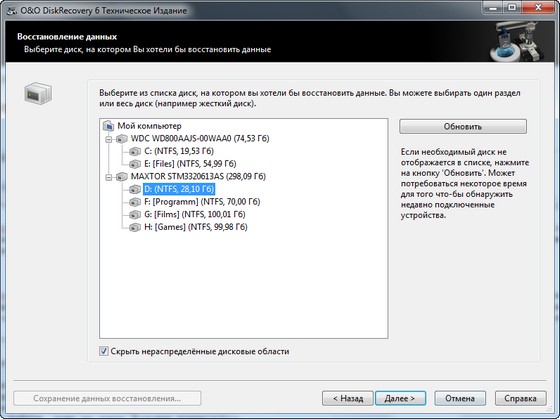Close the O&O DiskRecovery window
The width and height of the screenshot is (560, 419).
point(539,7)
